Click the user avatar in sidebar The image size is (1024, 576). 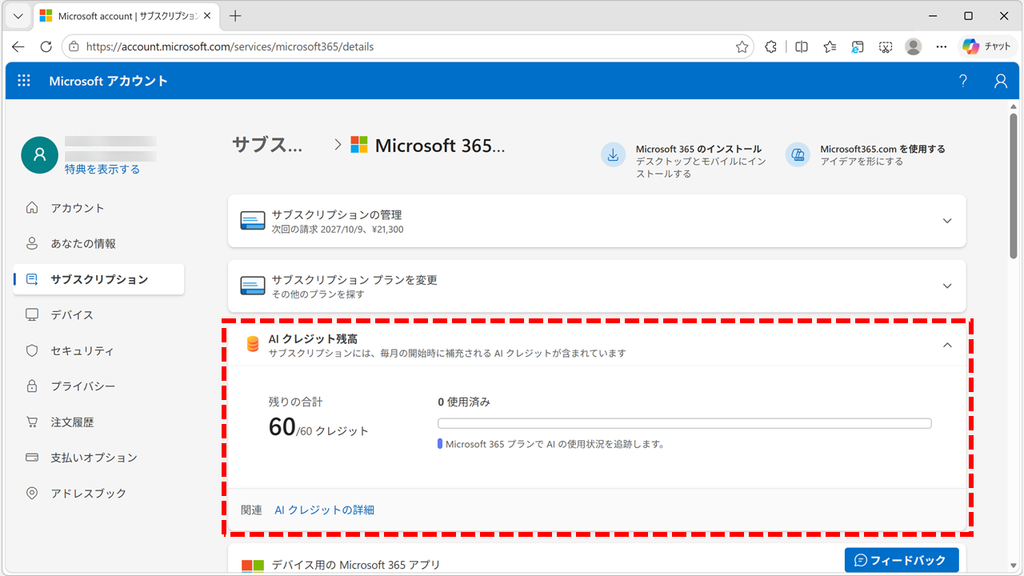click(39, 155)
